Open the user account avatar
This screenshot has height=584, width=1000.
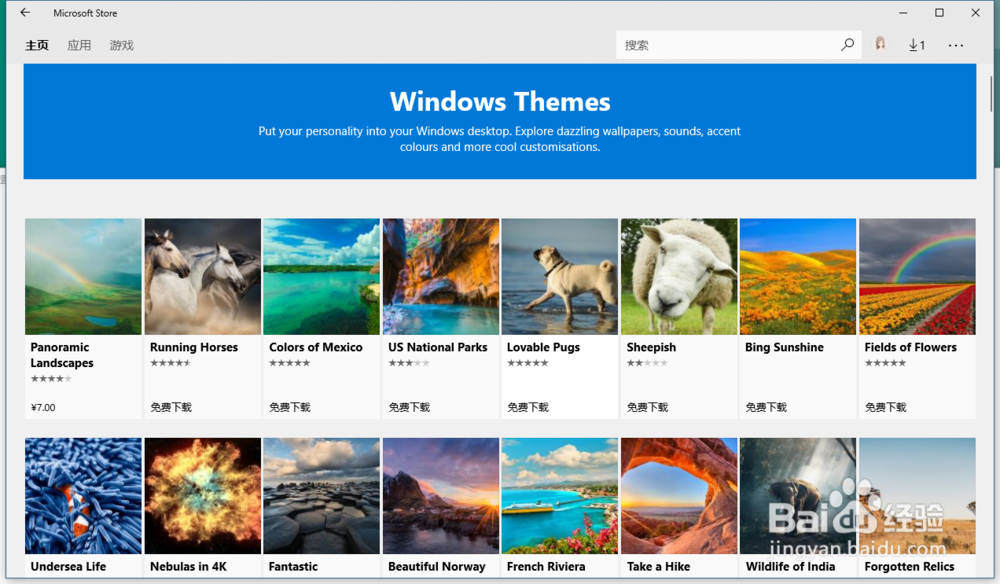[880, 44]
